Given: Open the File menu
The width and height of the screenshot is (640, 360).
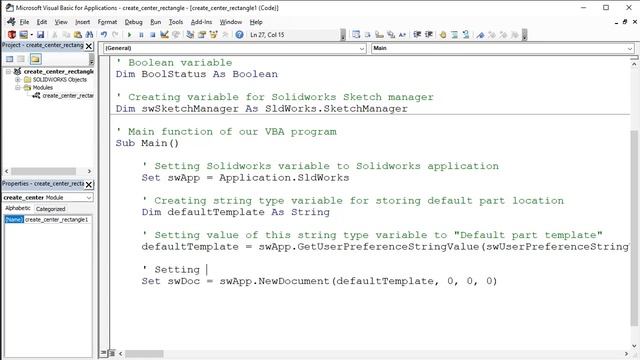Looking at the screenshot, I should tap(24, 22).
